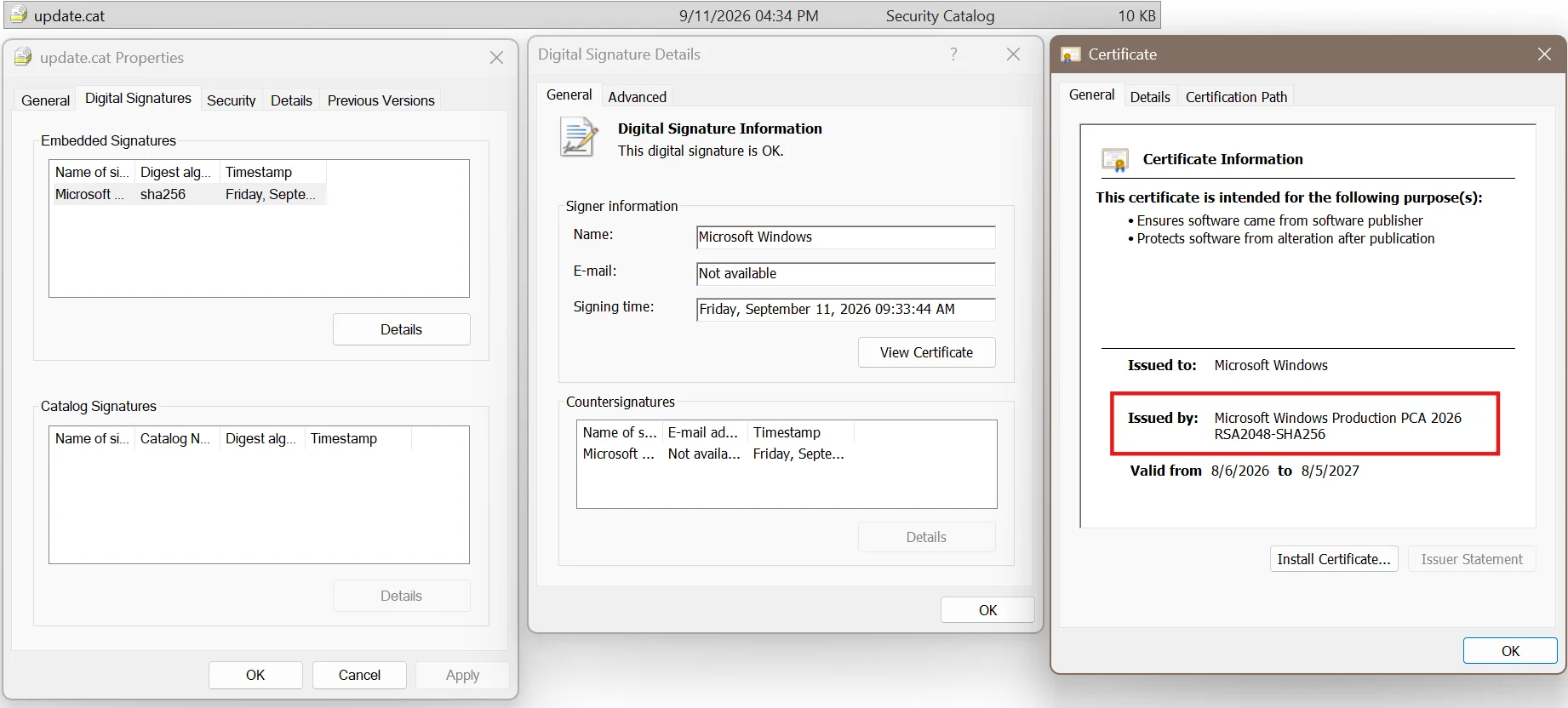Screen dimensions: 1568x708
Task: Select the Previous Versions tab
Action: pos(381,100)
